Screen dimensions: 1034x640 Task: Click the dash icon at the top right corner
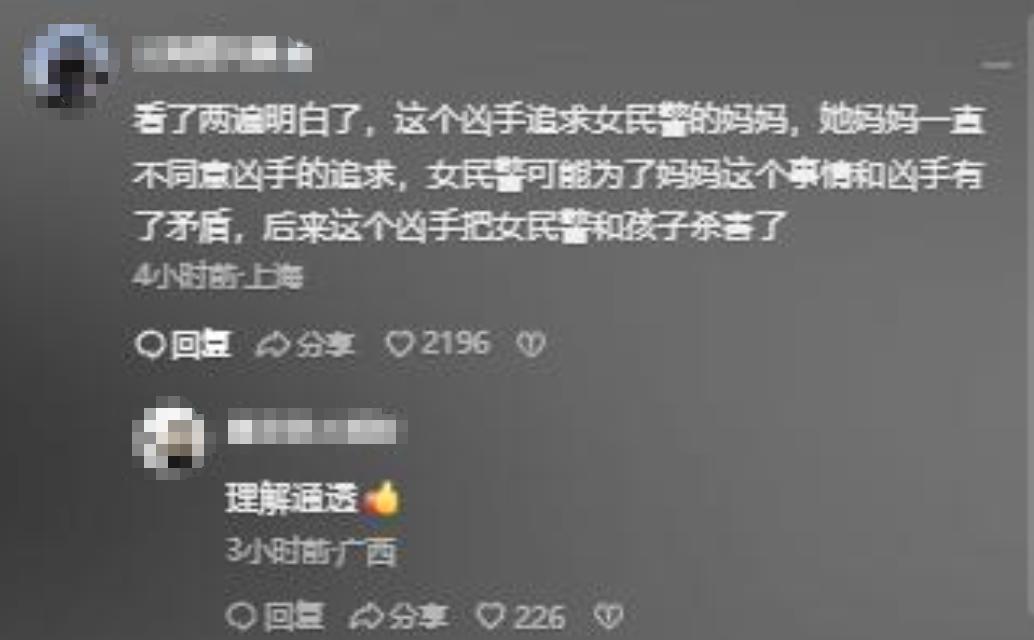[996, 65]
